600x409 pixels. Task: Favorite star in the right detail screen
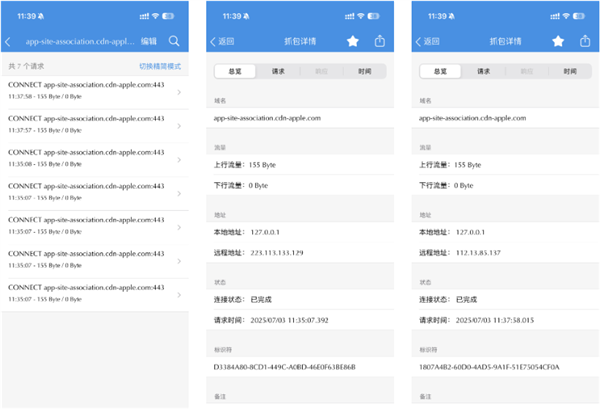tap(558, 41)
